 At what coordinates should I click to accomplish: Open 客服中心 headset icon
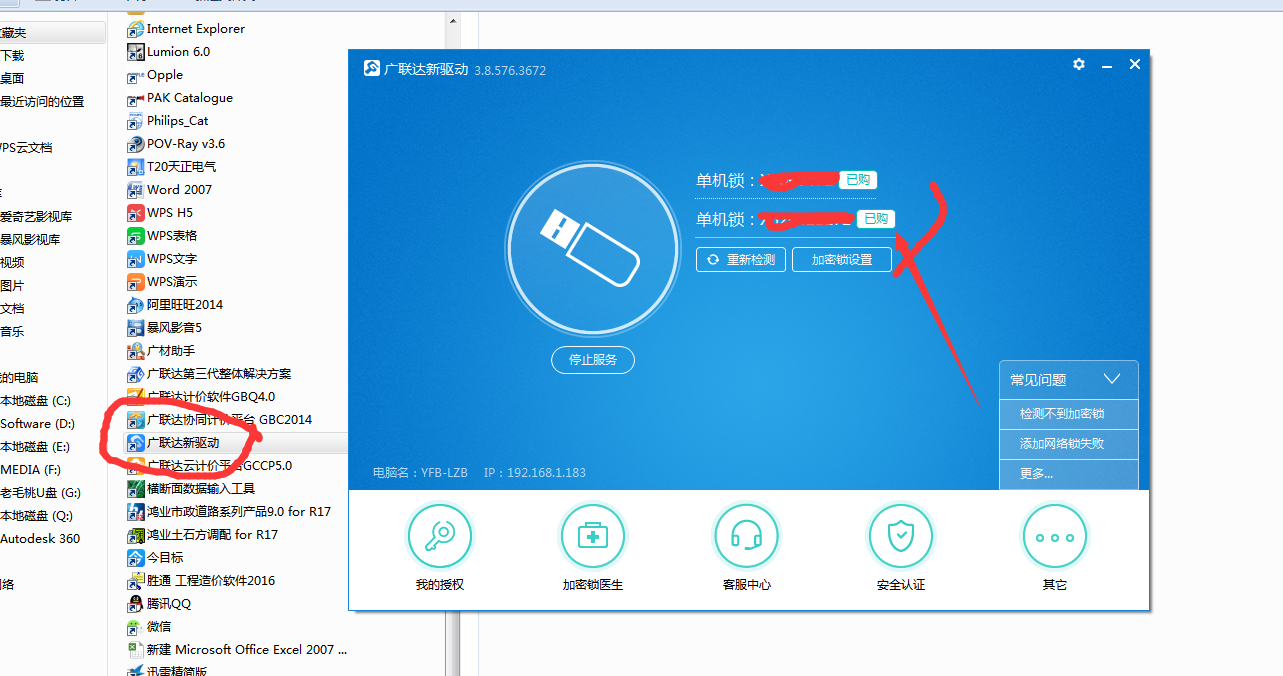tap(747, 536)
